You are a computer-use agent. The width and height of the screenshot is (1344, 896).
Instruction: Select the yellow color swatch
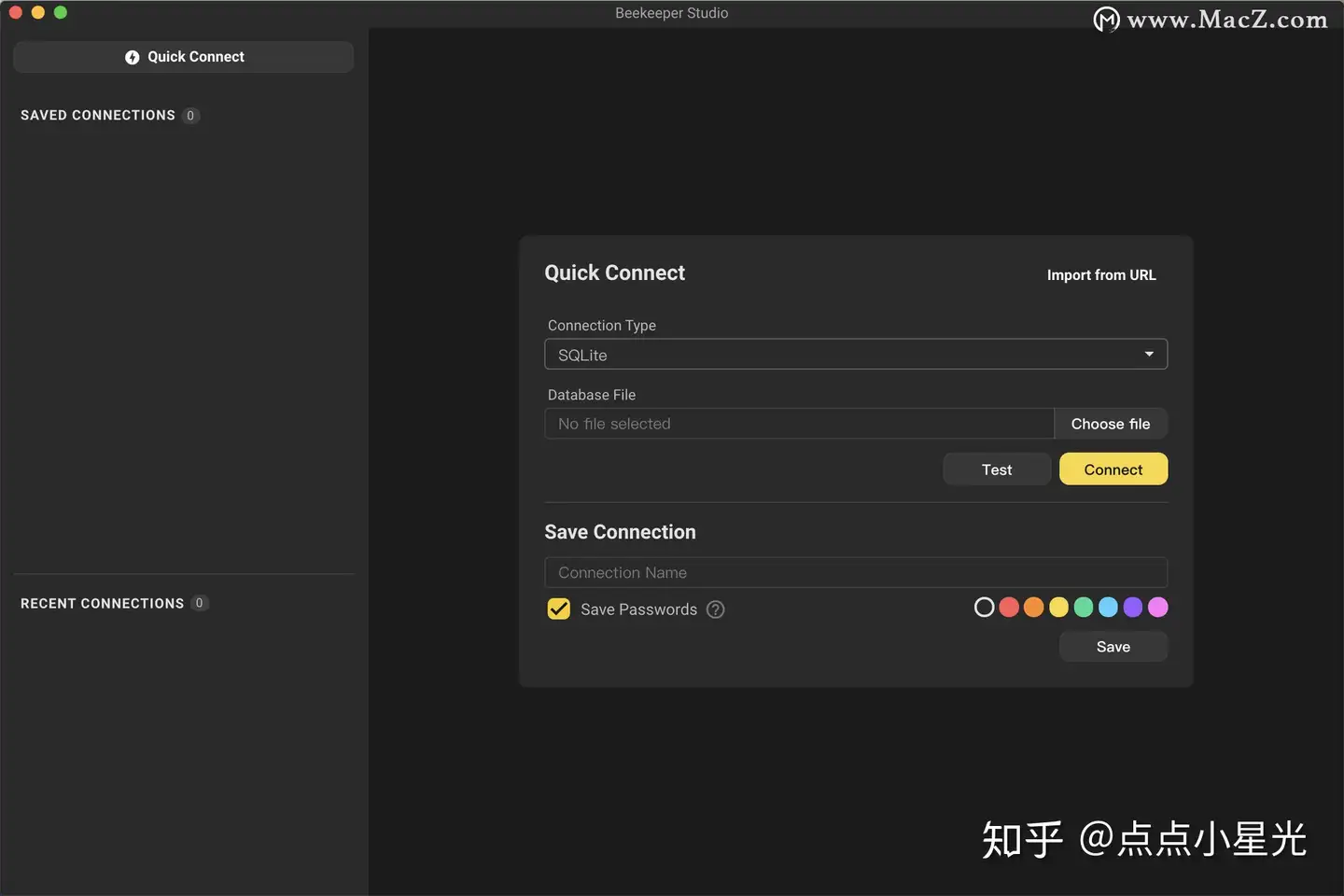click(x=1058, y=608)
